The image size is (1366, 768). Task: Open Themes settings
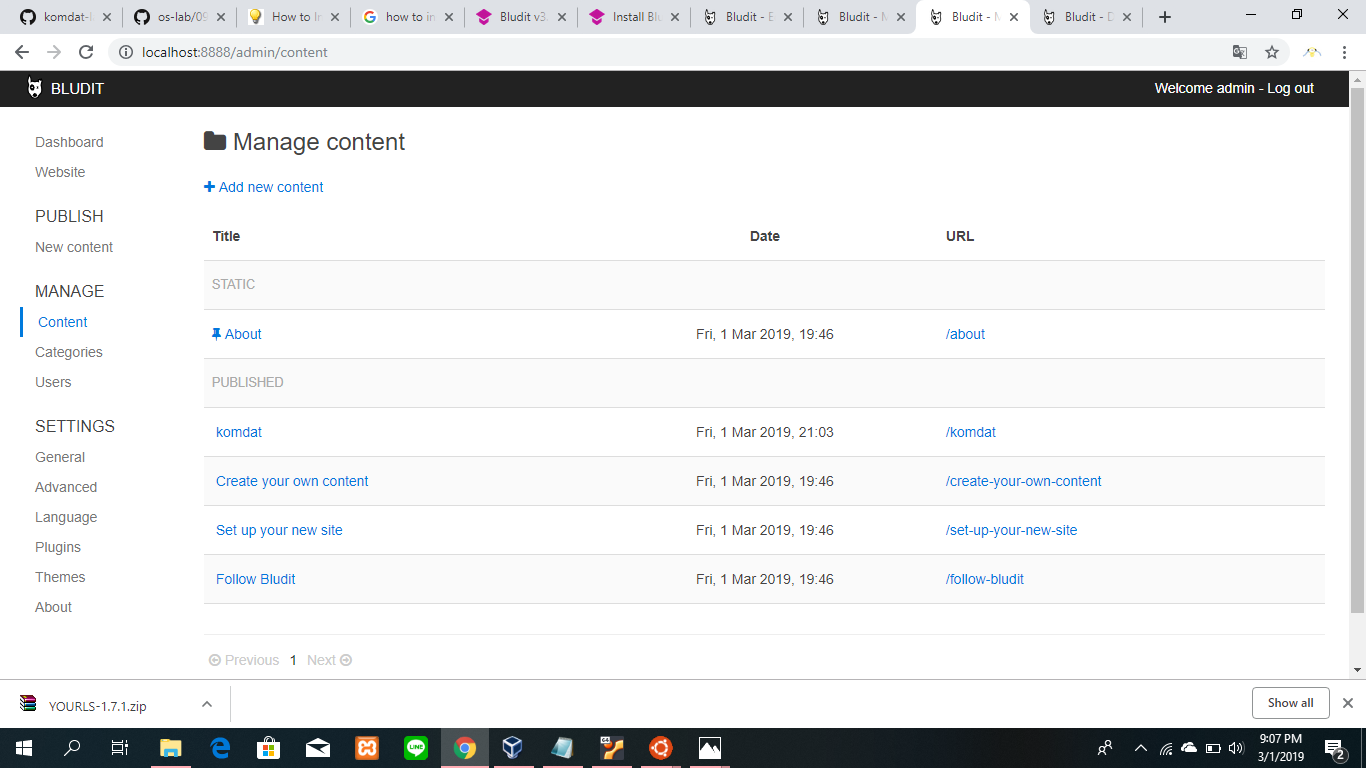pyautogui.click(x=60, y=577)
